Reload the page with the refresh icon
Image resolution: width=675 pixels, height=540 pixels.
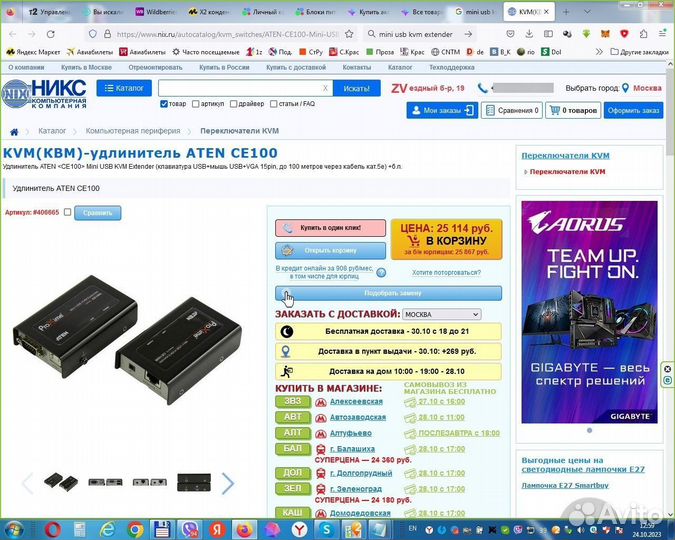(x=51, y=34)
